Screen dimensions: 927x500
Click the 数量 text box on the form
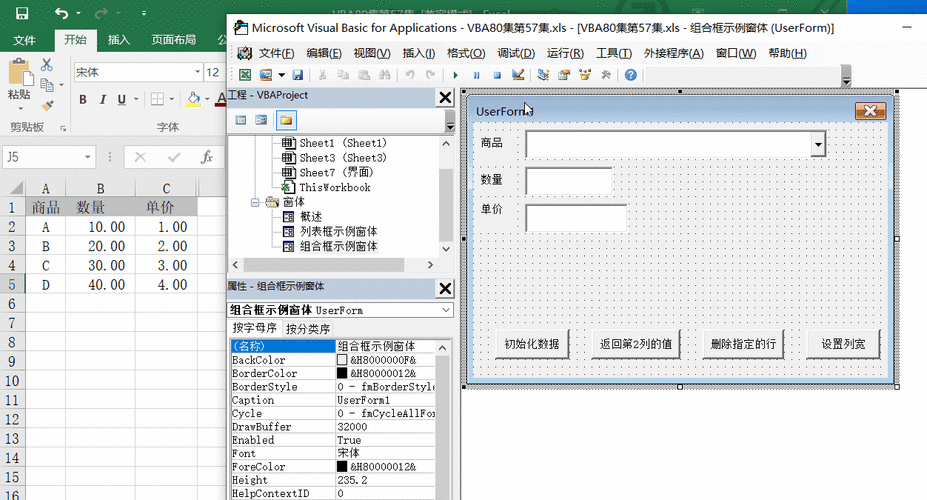click(x=568, y=181)
